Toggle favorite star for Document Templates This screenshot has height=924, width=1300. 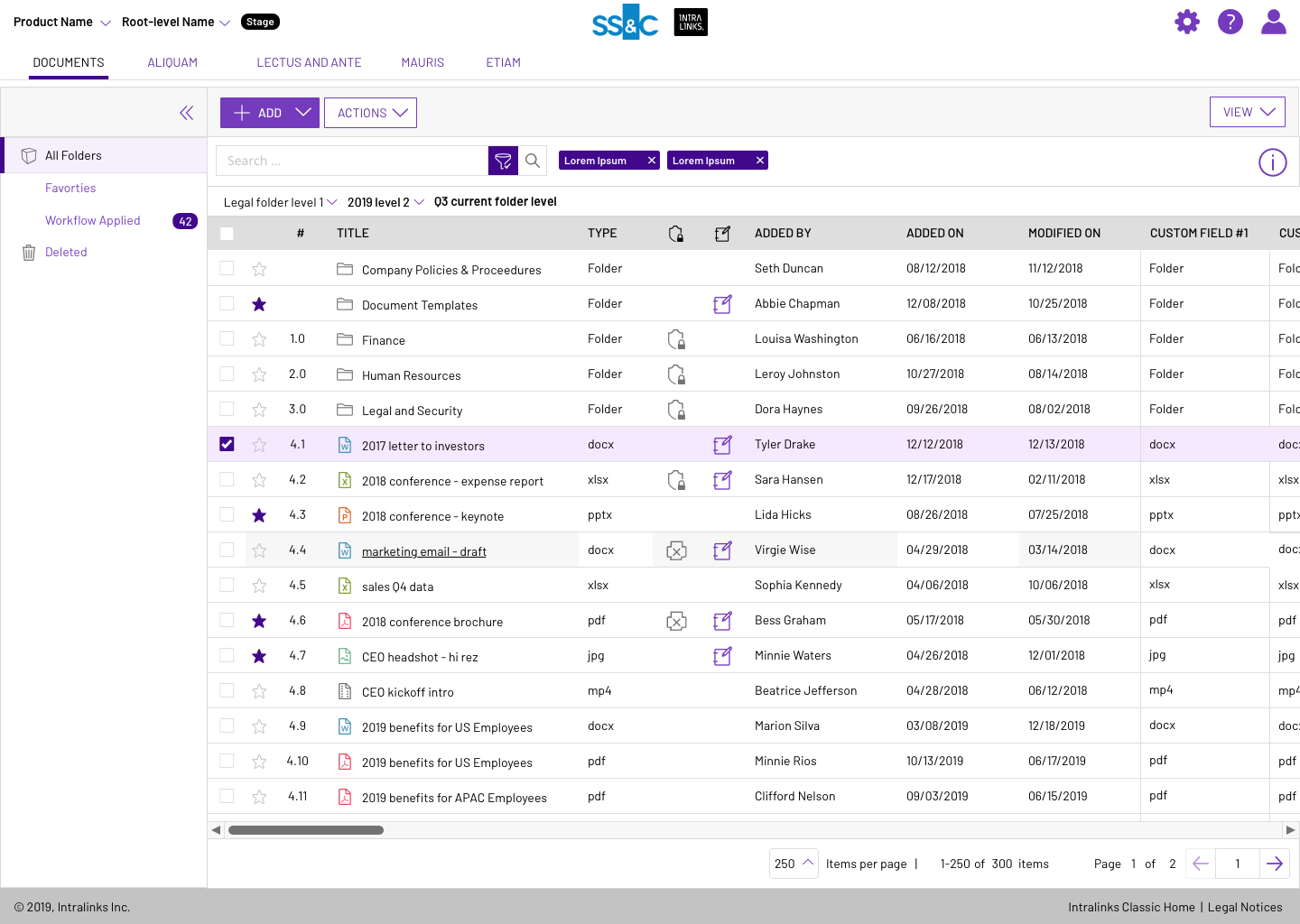click(259, 304)
